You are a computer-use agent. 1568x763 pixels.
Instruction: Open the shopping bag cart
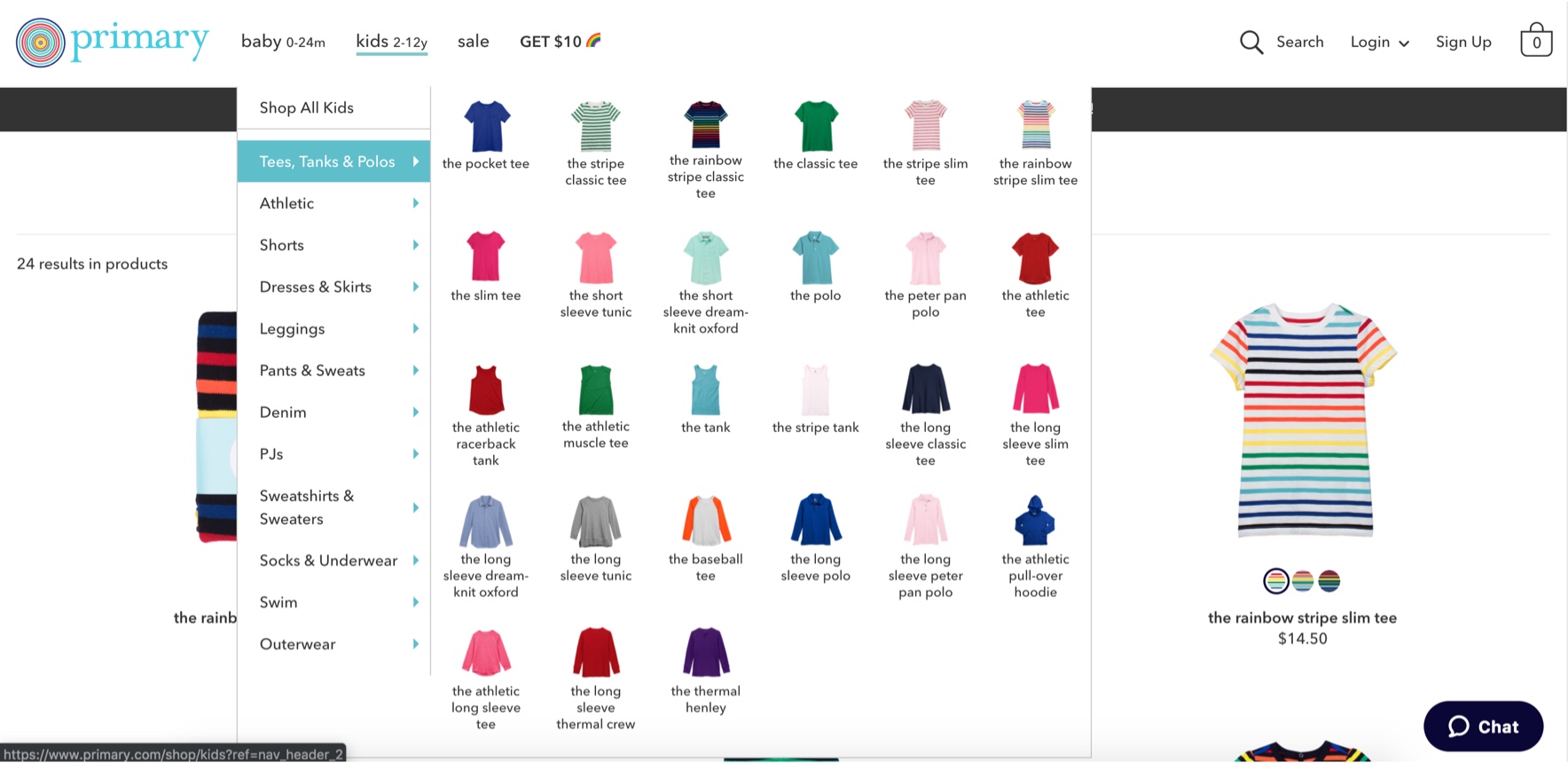[1536, 40]
